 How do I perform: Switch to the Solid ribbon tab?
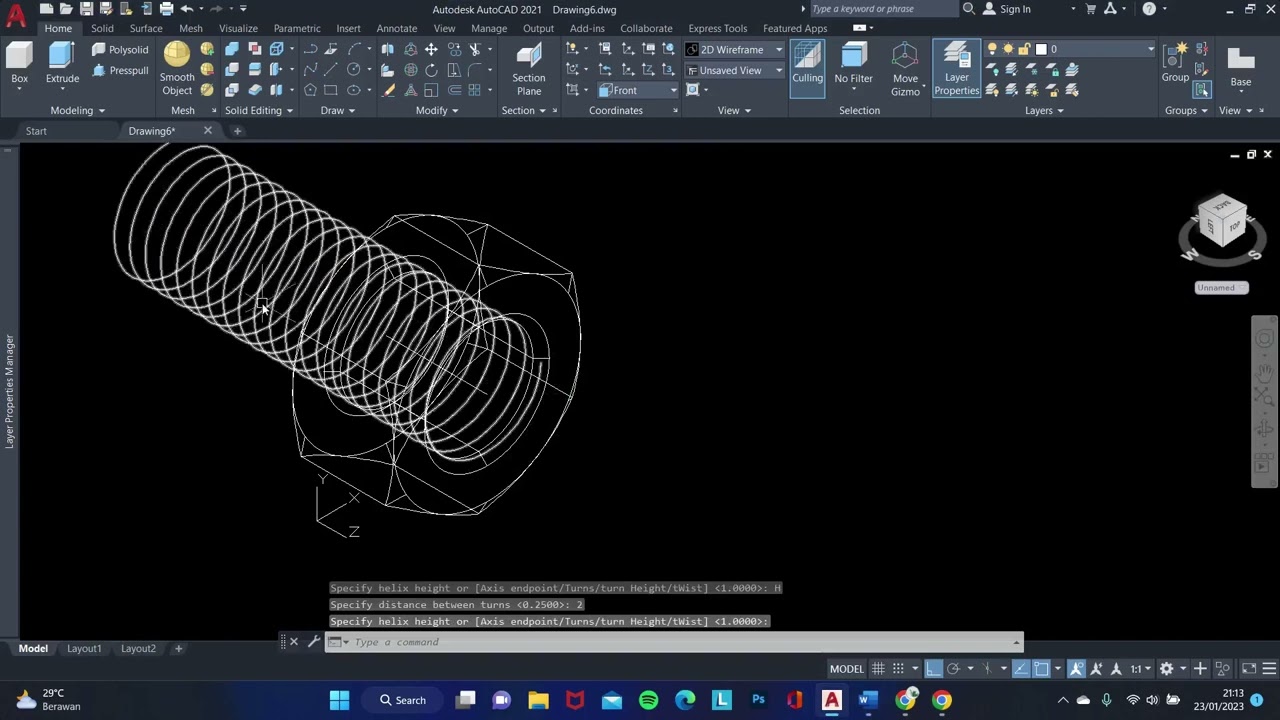pos(102,28)
